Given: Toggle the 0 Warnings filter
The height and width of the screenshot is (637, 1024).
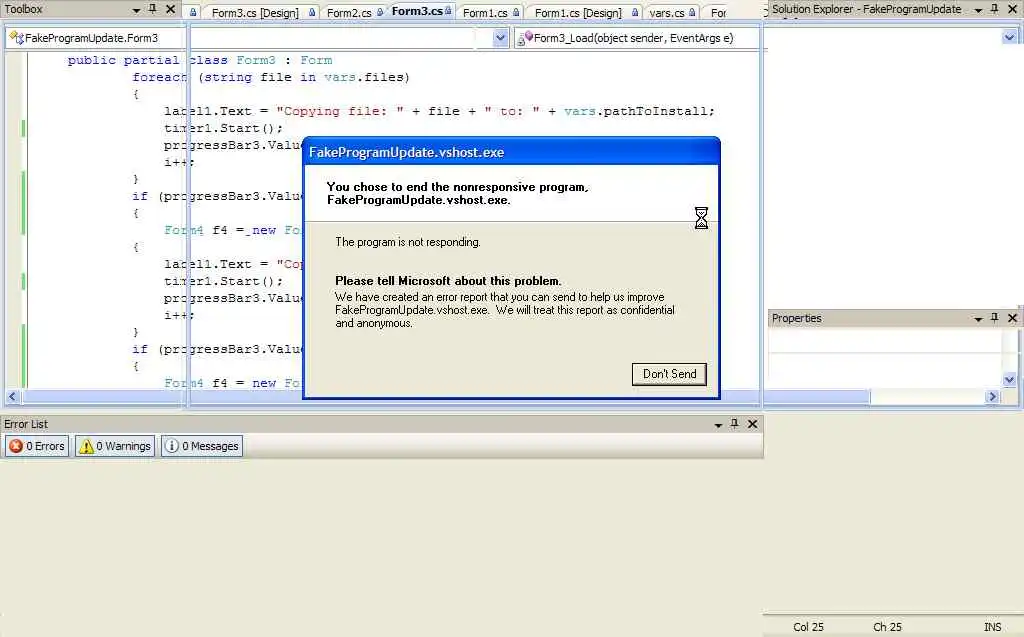Looking at the screenshot, I should tap(115, 446).
